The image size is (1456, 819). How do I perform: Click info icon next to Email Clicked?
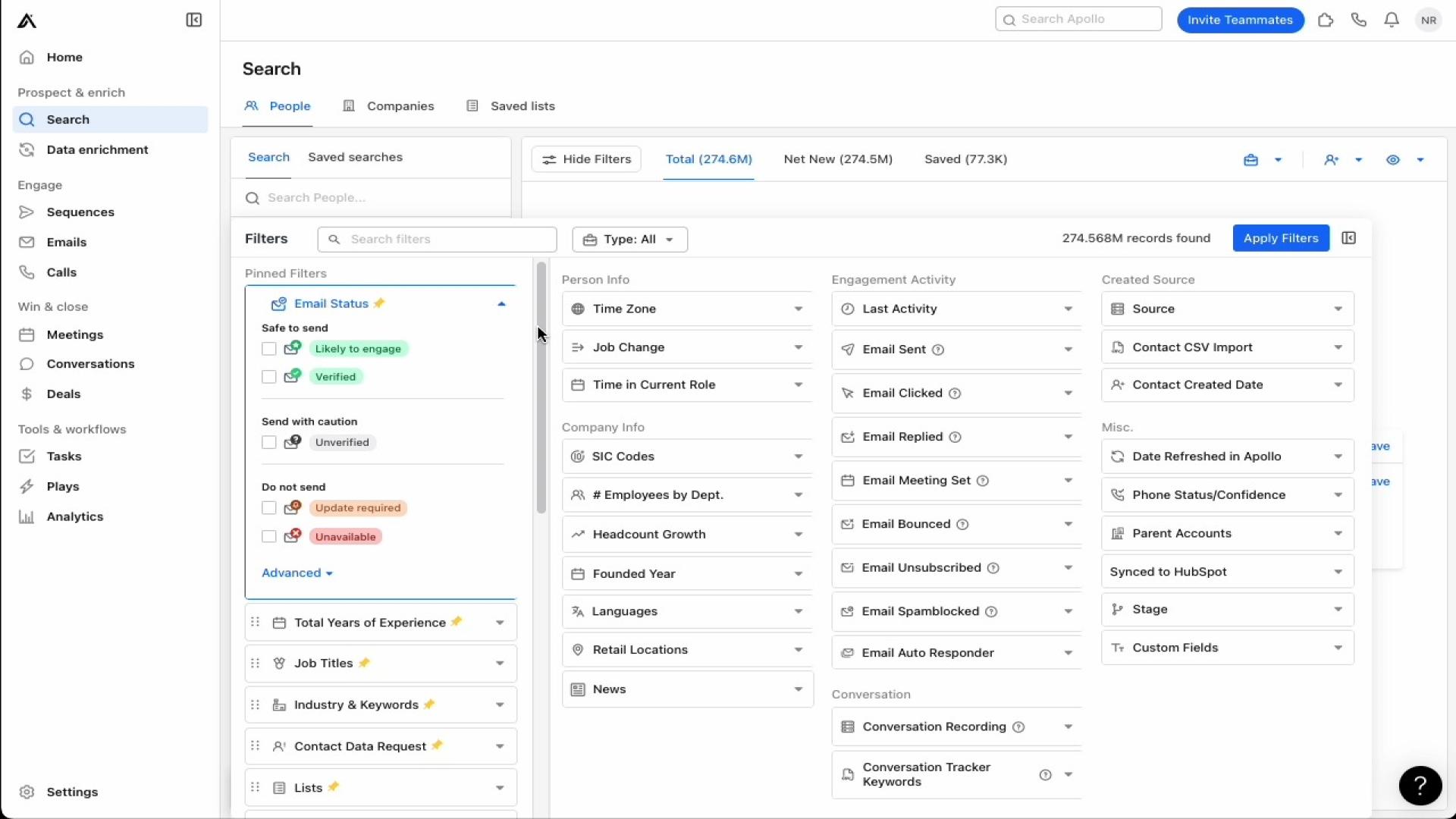[x=955, y=394]
